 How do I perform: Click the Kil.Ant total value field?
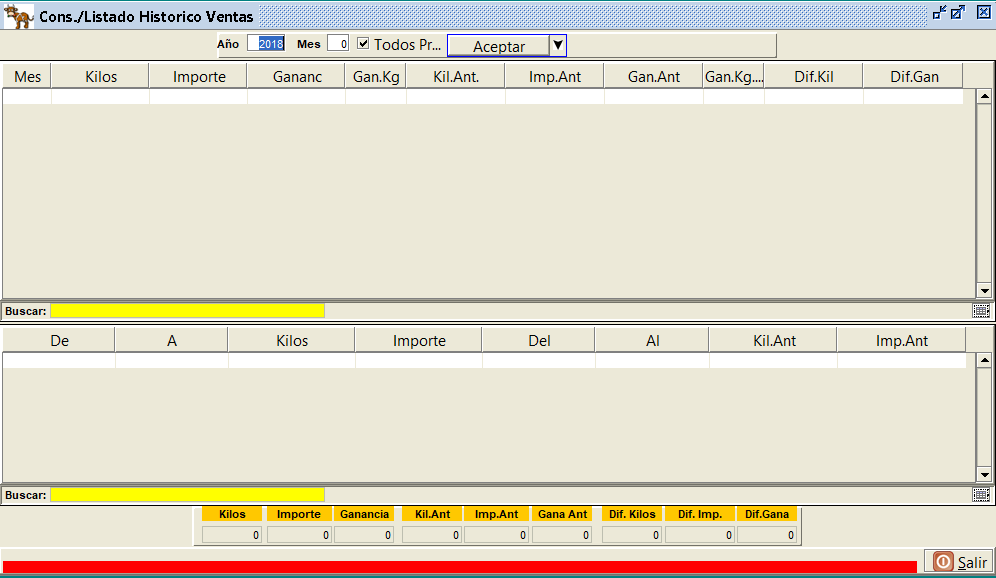[431, 535]
